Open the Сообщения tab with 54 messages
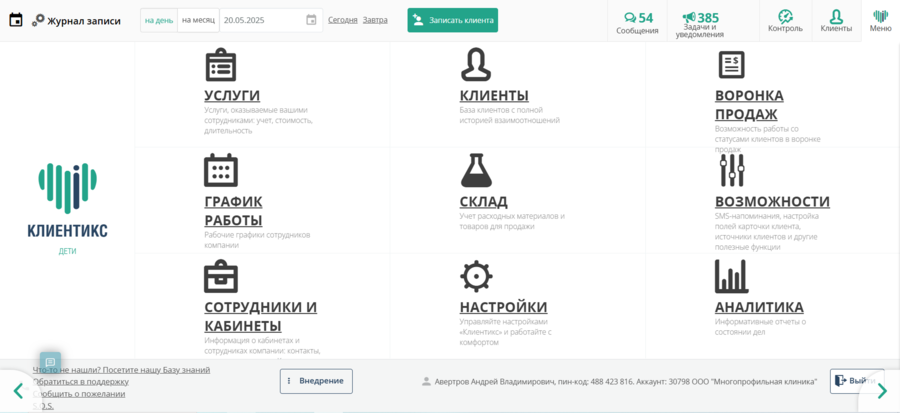This screenshot has width=900, height=413. pos(637,21)
